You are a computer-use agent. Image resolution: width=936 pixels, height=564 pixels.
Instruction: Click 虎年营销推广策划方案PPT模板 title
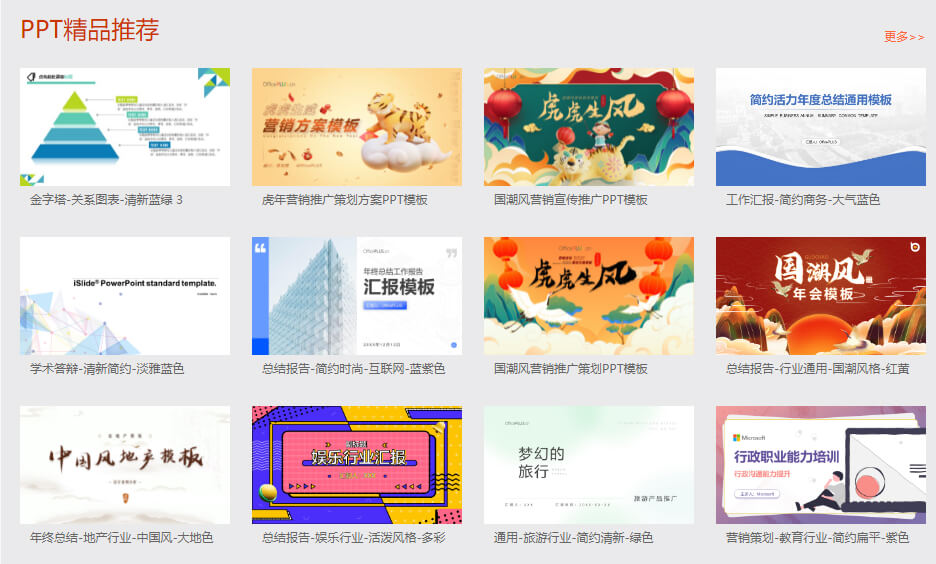345,200
